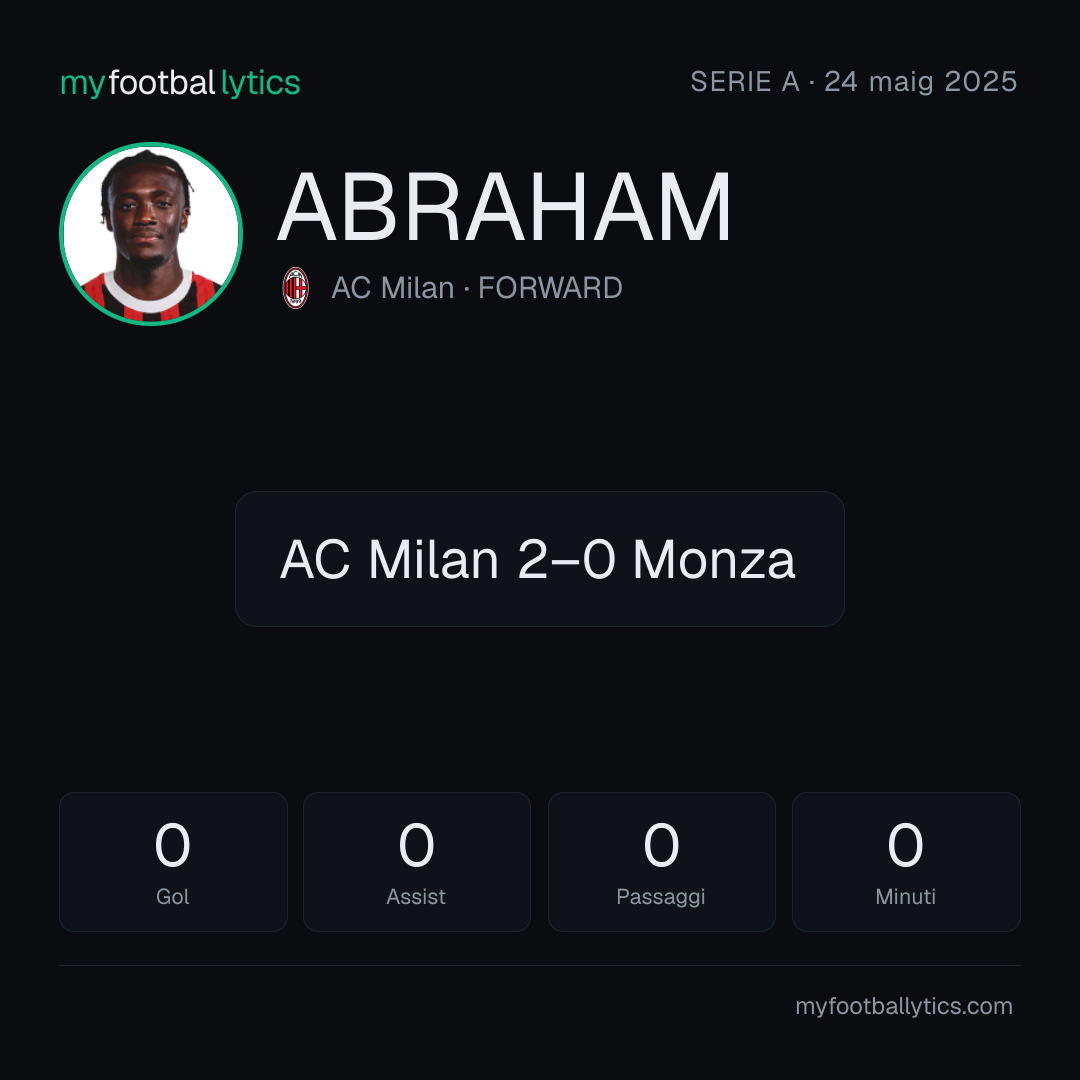The image size is (1080, 1080).
Task: Select the Minuti stat card
Action: point(906,862)
